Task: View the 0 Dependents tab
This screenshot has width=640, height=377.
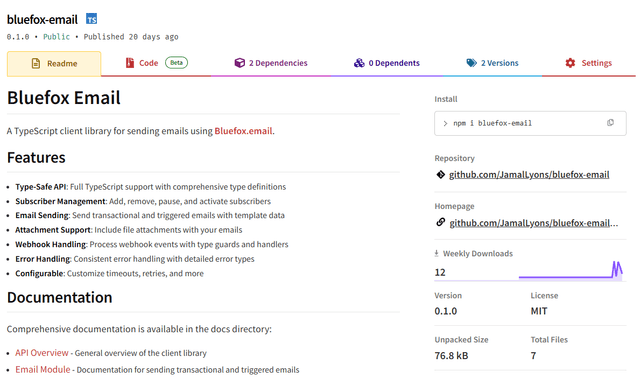Action: point(387,63)
